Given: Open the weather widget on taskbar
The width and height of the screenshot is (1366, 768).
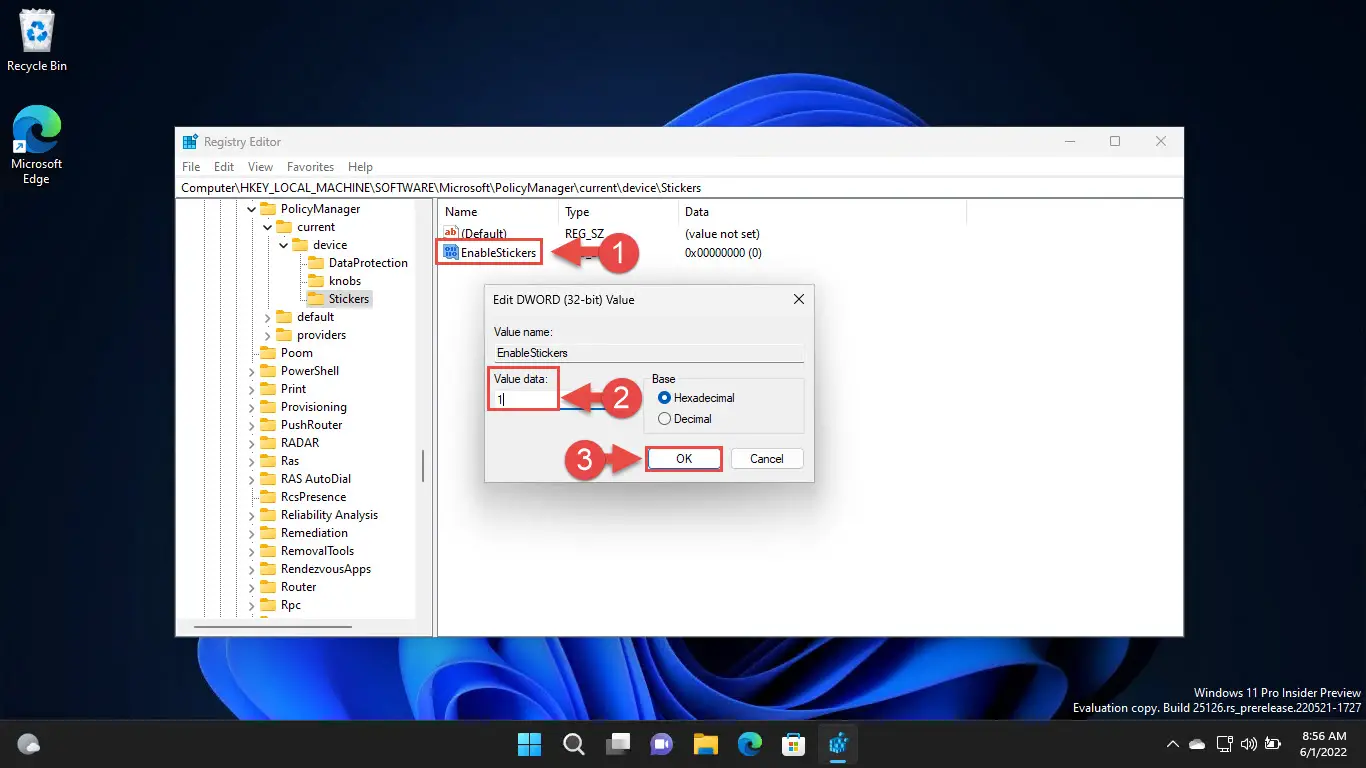Looking at the screenshot, I should pyautogui.click(x=29, y=744).
